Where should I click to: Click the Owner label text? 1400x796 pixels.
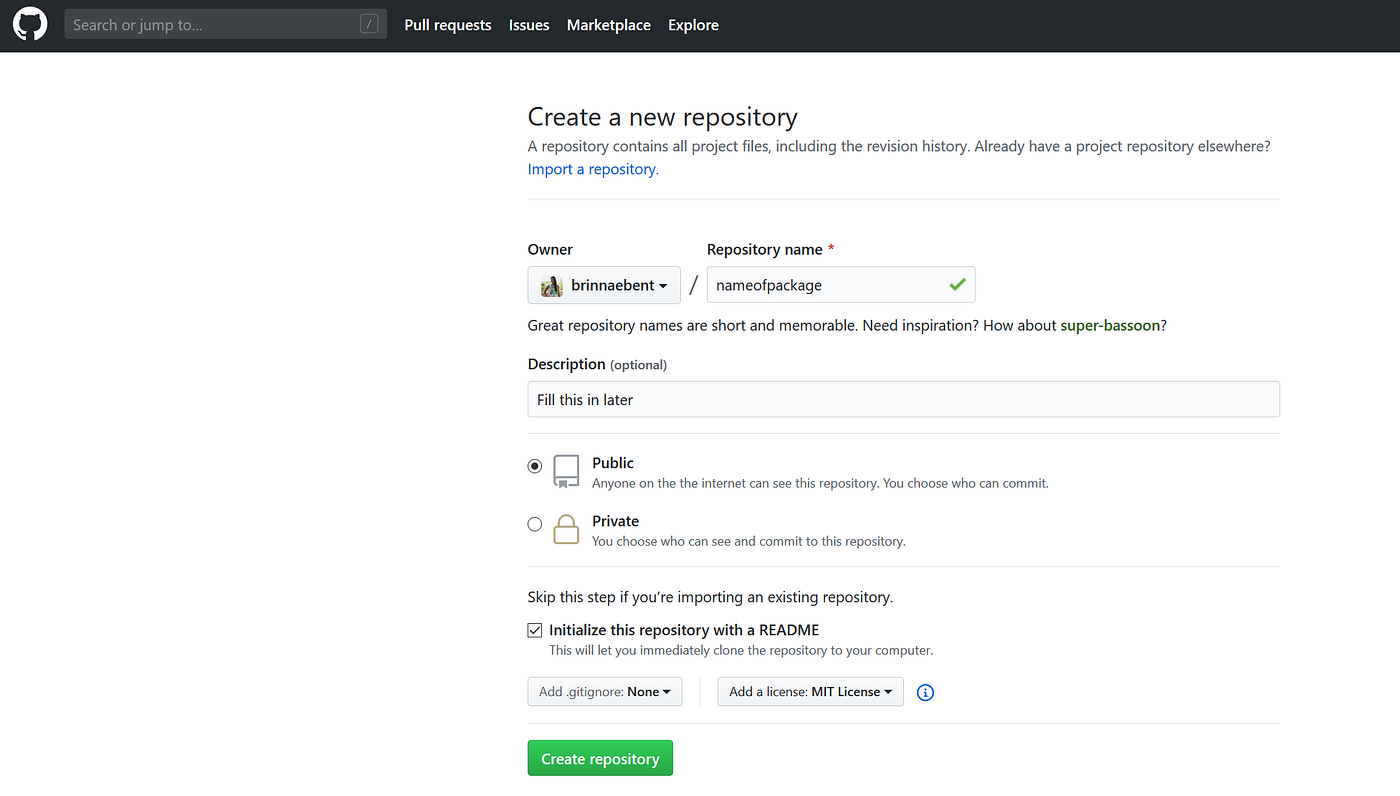point(550,249)
